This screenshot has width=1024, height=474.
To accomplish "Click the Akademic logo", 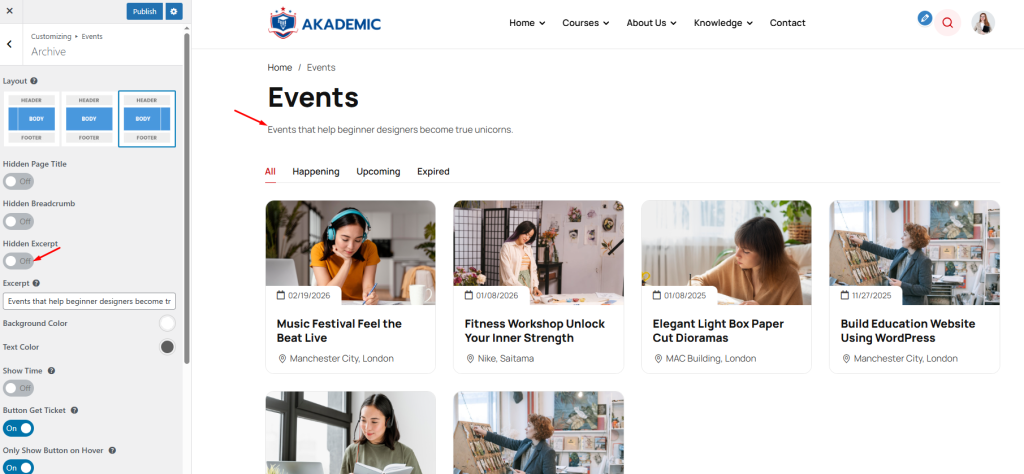I will pyautogui.click(x=325, y=23).
